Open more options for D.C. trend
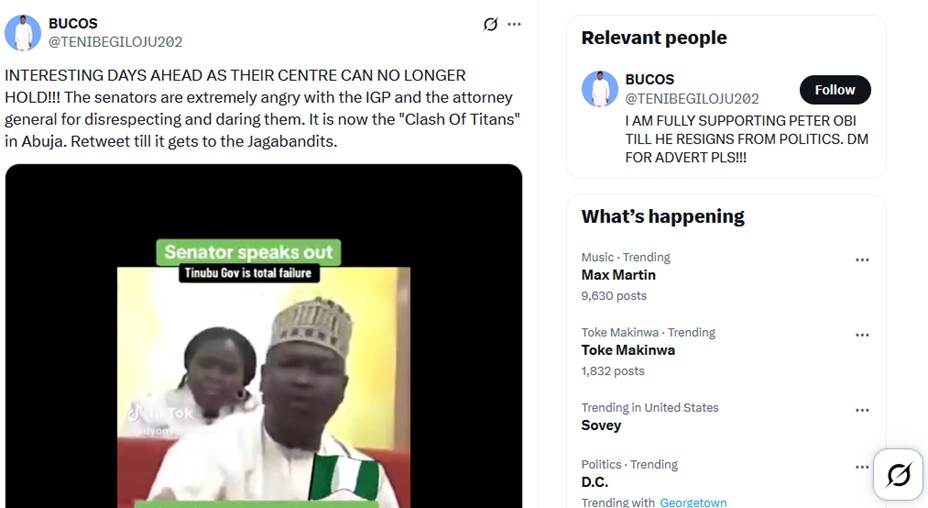928x508 pixels. [862, 467]
